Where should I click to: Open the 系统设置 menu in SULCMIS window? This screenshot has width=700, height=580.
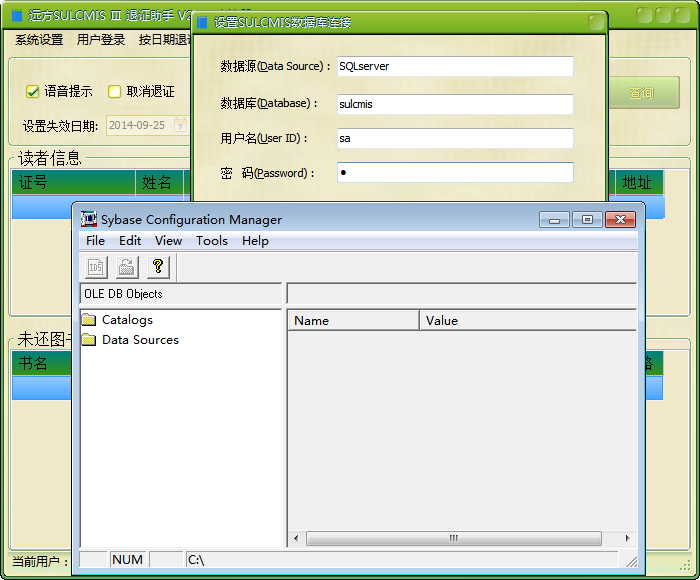click(39, 40)
